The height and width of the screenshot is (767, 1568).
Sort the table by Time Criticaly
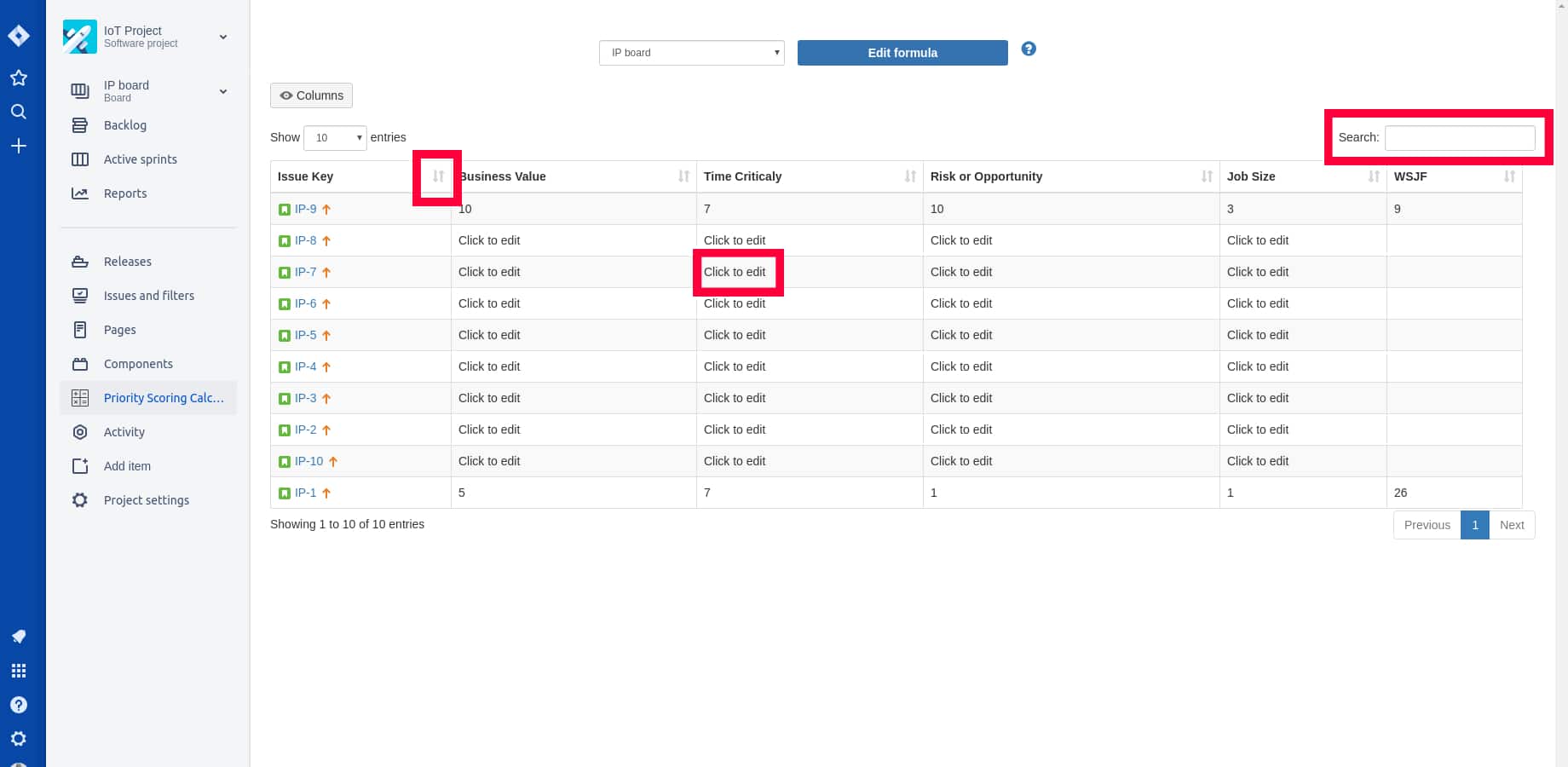(x=910, y=176)
